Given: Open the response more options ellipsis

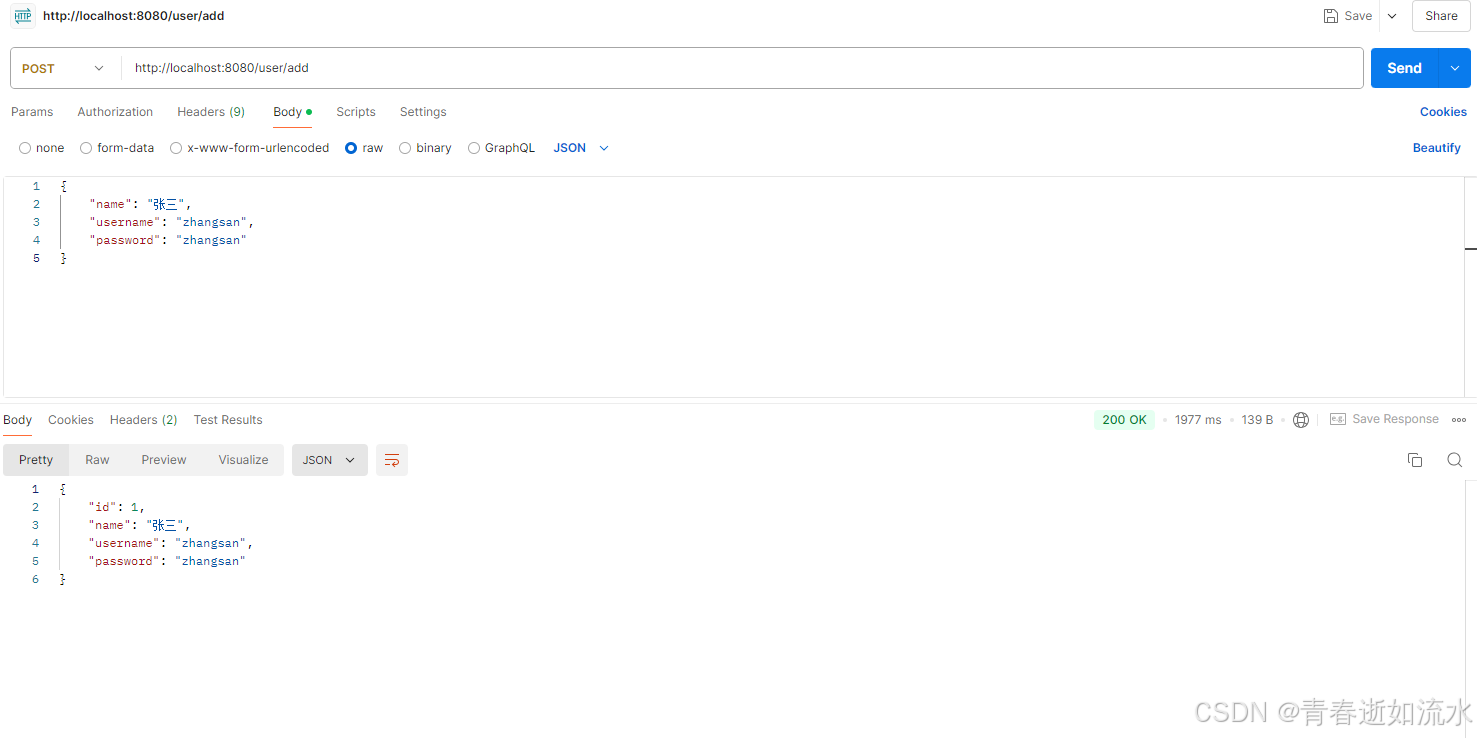Looking at the screenshot, I should pos(1459,420).
